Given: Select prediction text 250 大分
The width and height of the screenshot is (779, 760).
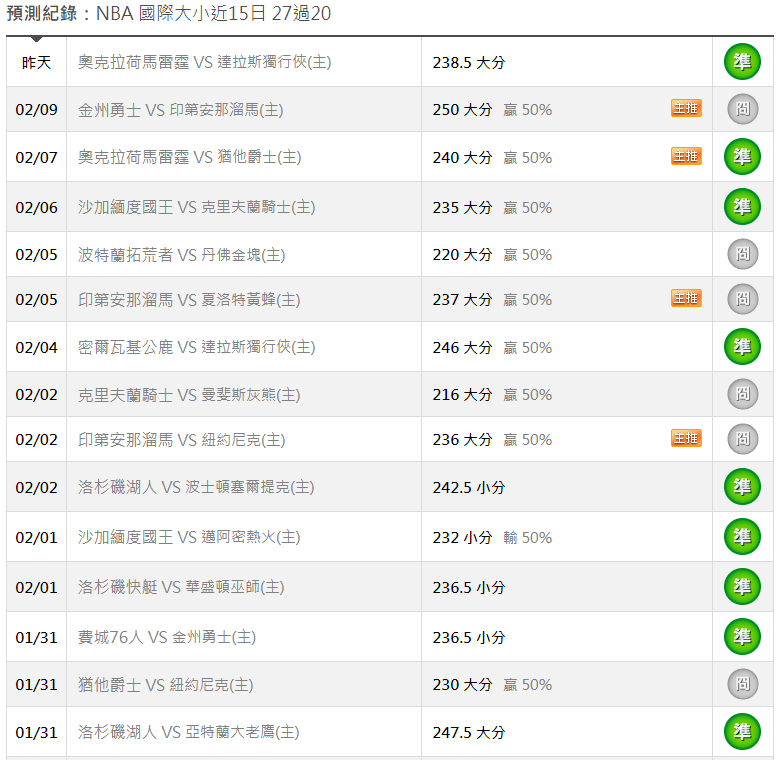Looking at the screenshot, I should click(x=462, y=110).
